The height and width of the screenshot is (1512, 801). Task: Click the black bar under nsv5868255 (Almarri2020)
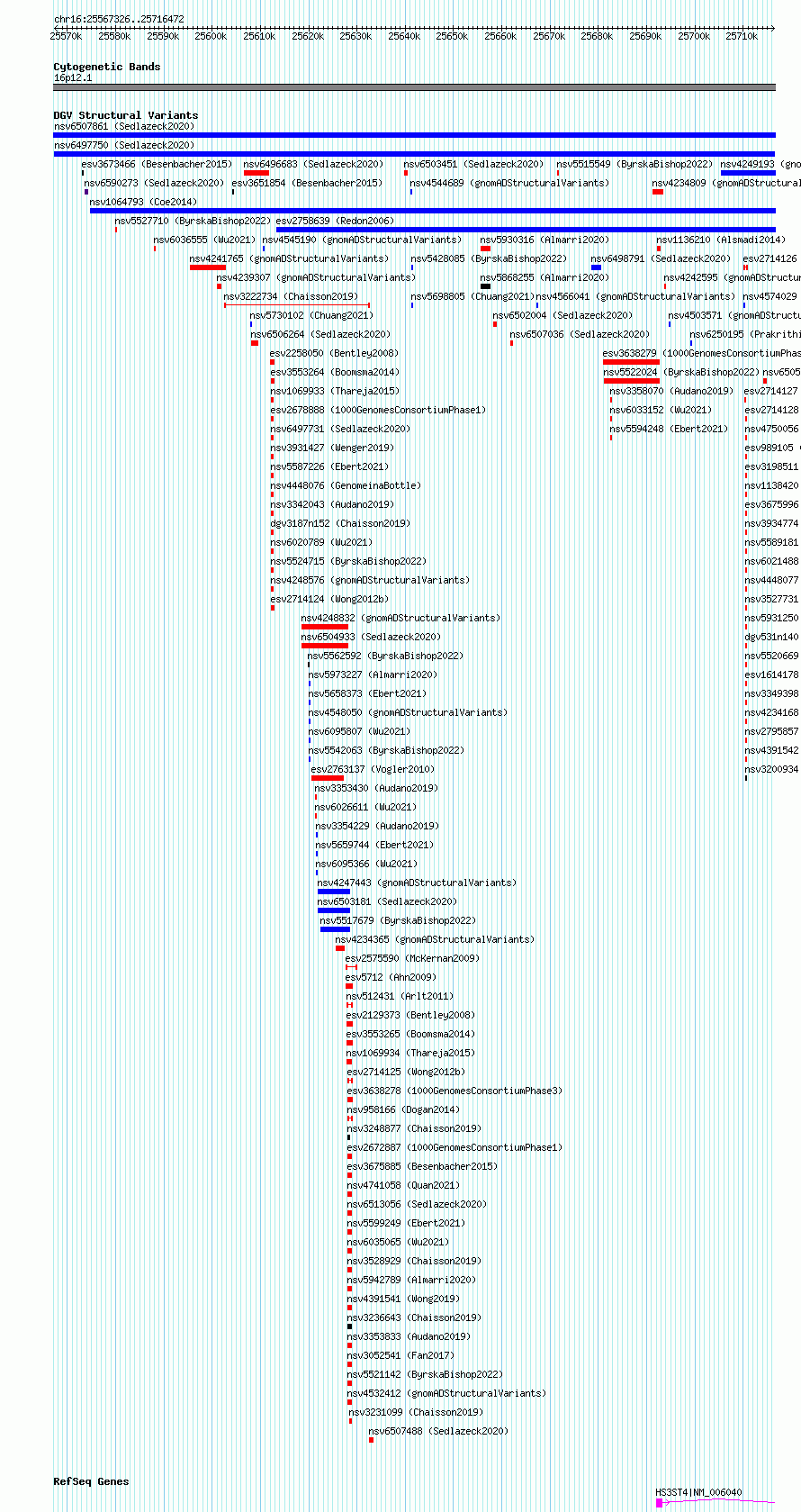pyautogui.click(x=486, y=286)
